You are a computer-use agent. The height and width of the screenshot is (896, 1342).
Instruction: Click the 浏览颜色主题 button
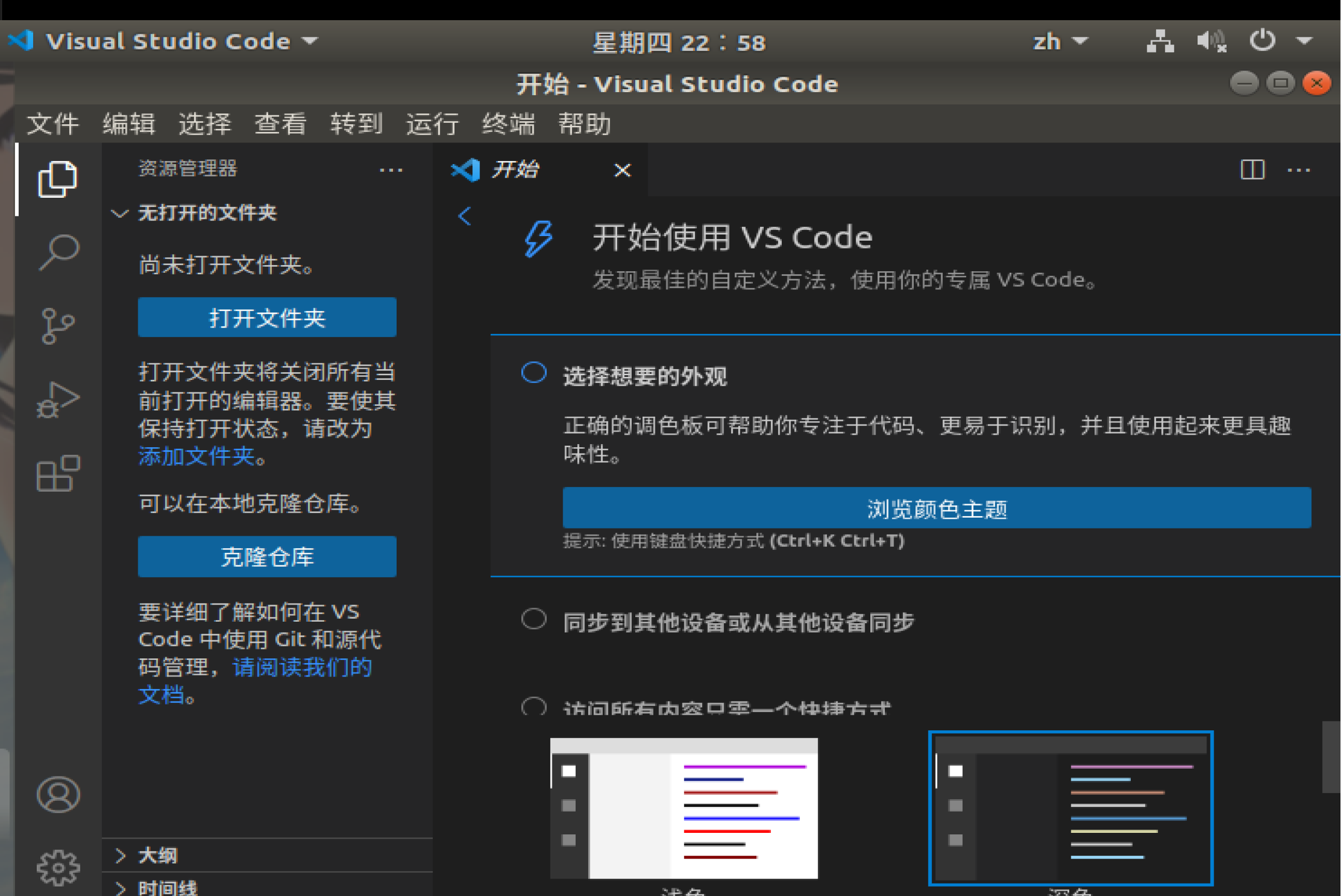pos(937,508)
